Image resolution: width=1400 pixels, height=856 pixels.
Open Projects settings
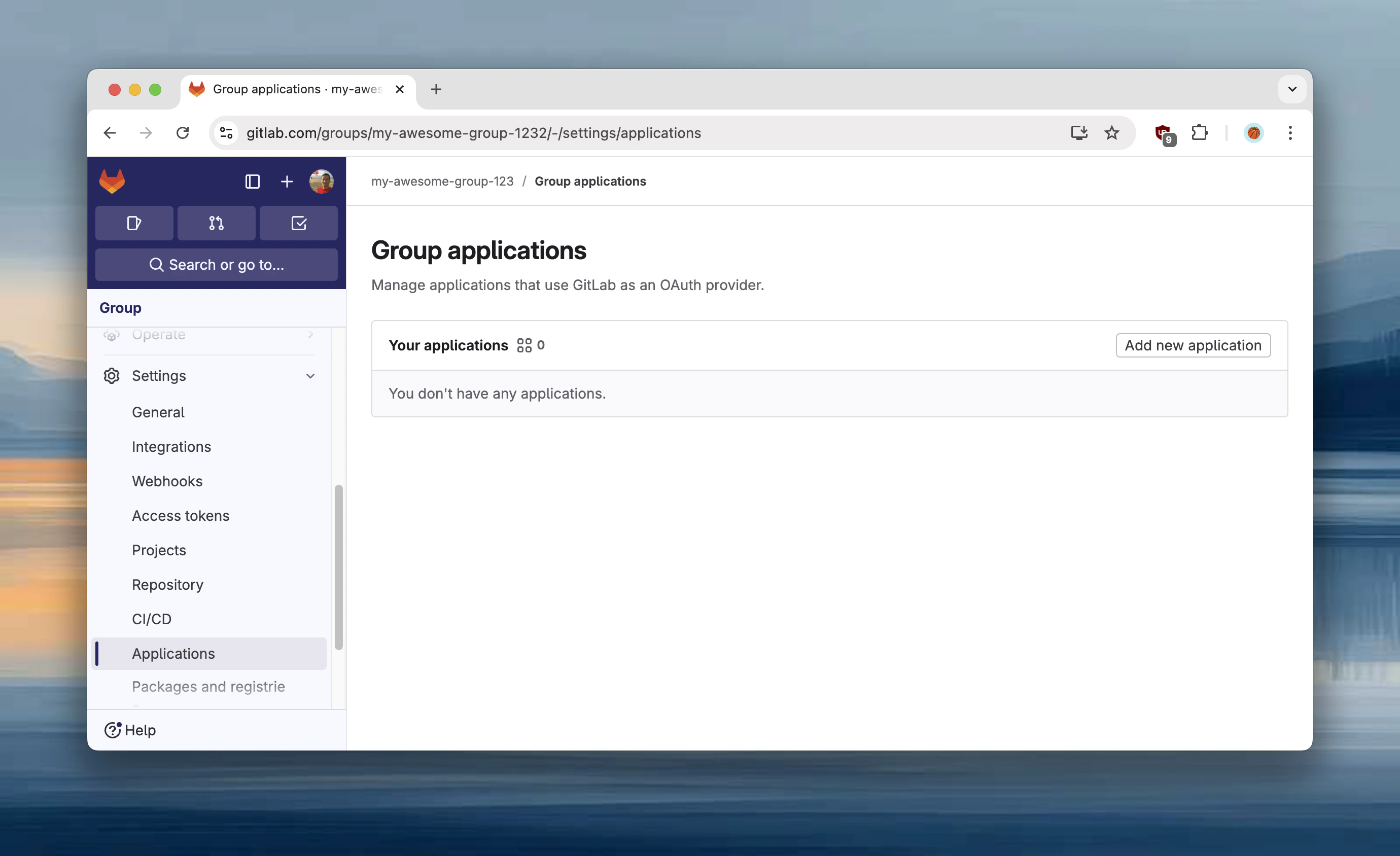tap(159, 550)
